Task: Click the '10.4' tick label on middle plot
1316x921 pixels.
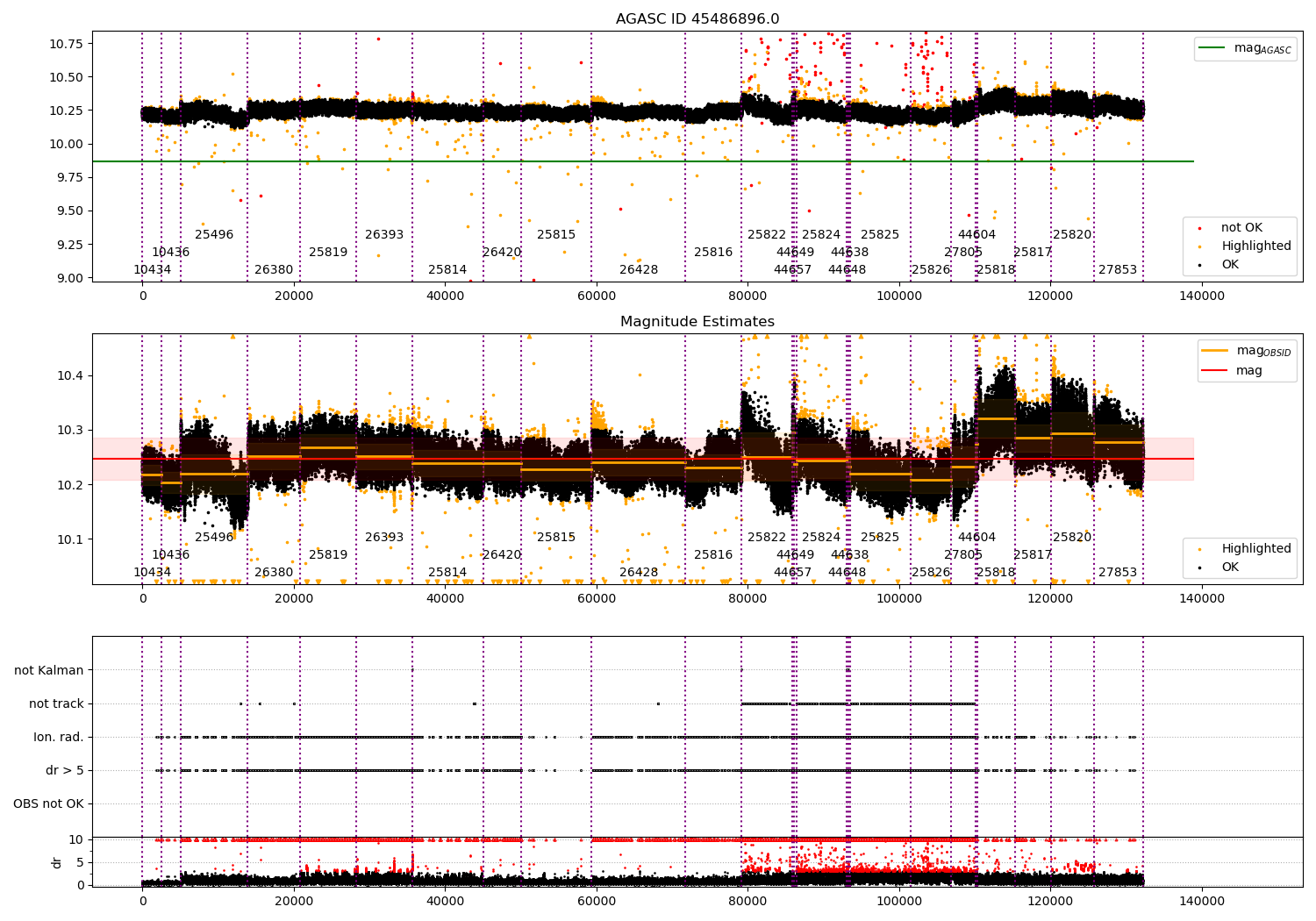Action: point(70,375)
